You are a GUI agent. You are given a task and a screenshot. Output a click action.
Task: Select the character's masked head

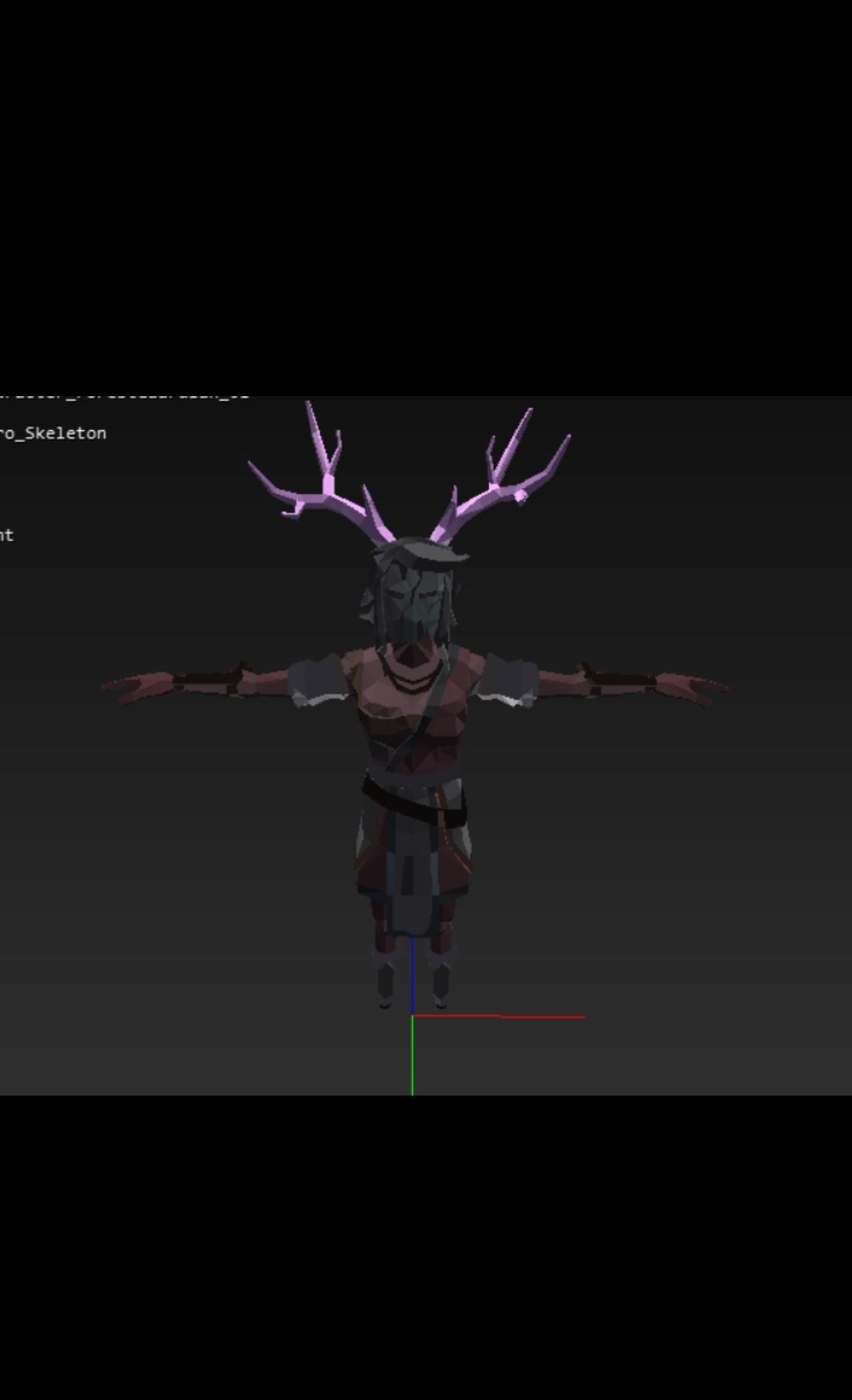pos(411,592)
